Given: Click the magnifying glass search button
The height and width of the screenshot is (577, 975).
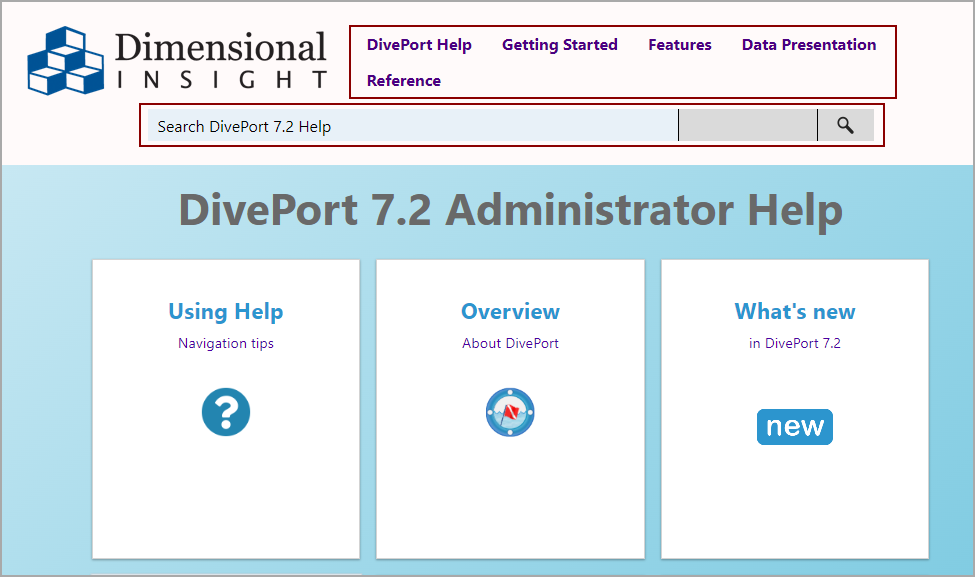Looking at the screenshot, I should click(846, 125).
